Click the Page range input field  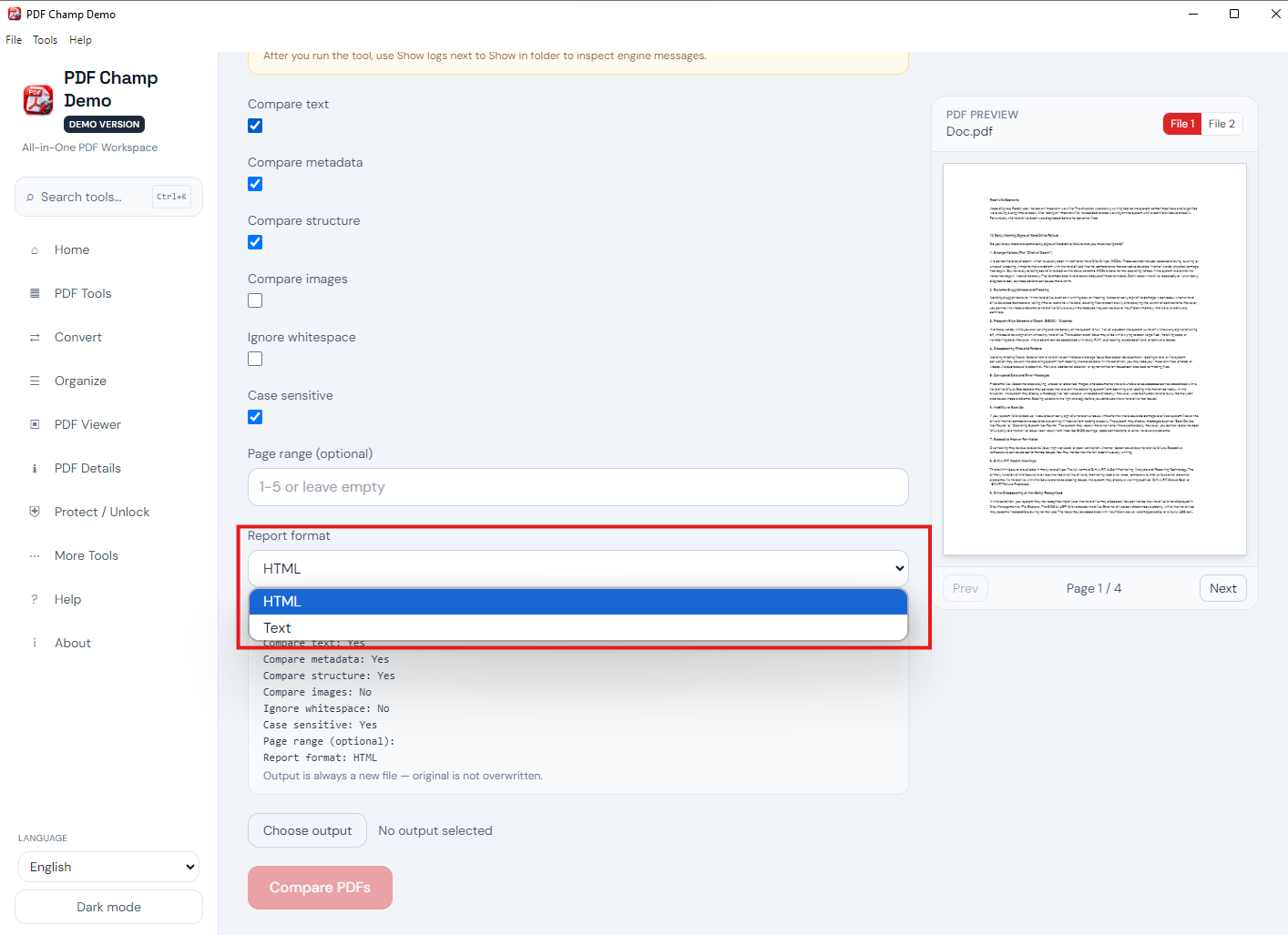[578, 487]
